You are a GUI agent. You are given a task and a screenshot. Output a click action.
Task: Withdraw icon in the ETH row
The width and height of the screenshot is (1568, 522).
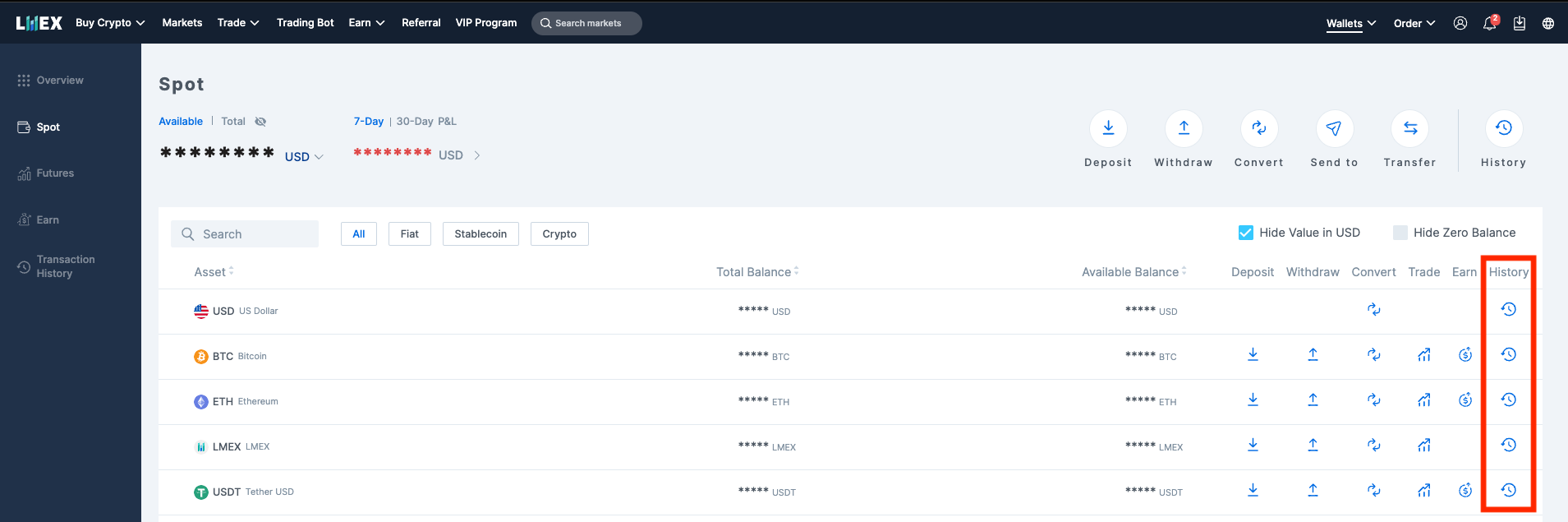(x=1313, y=400)
